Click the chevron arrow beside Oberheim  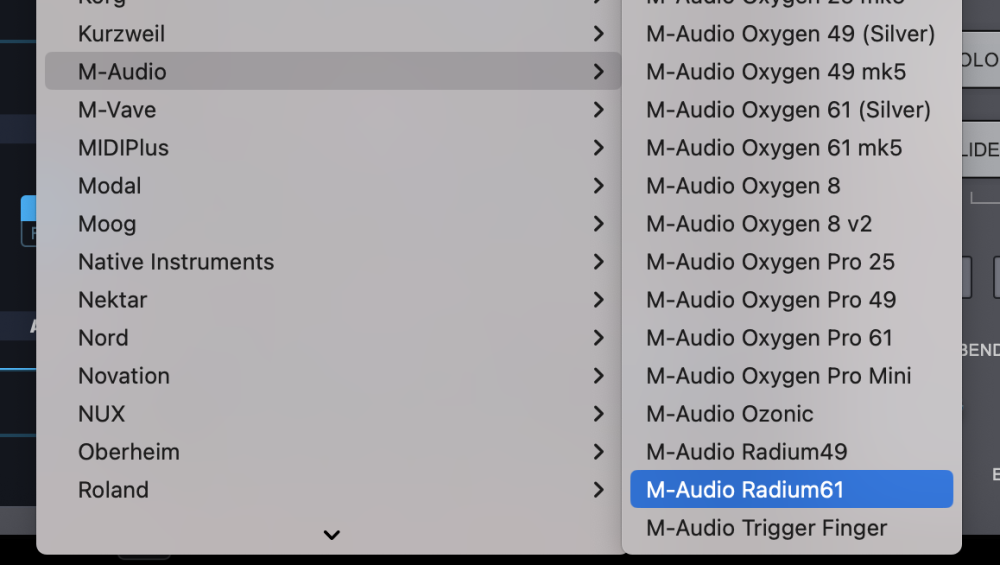[x=598, y=452]
